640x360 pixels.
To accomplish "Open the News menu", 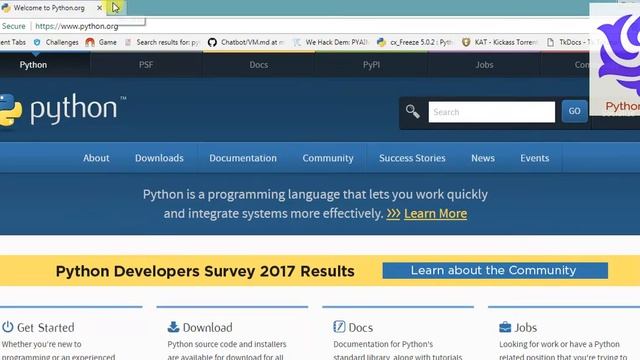I will point(483,158).
